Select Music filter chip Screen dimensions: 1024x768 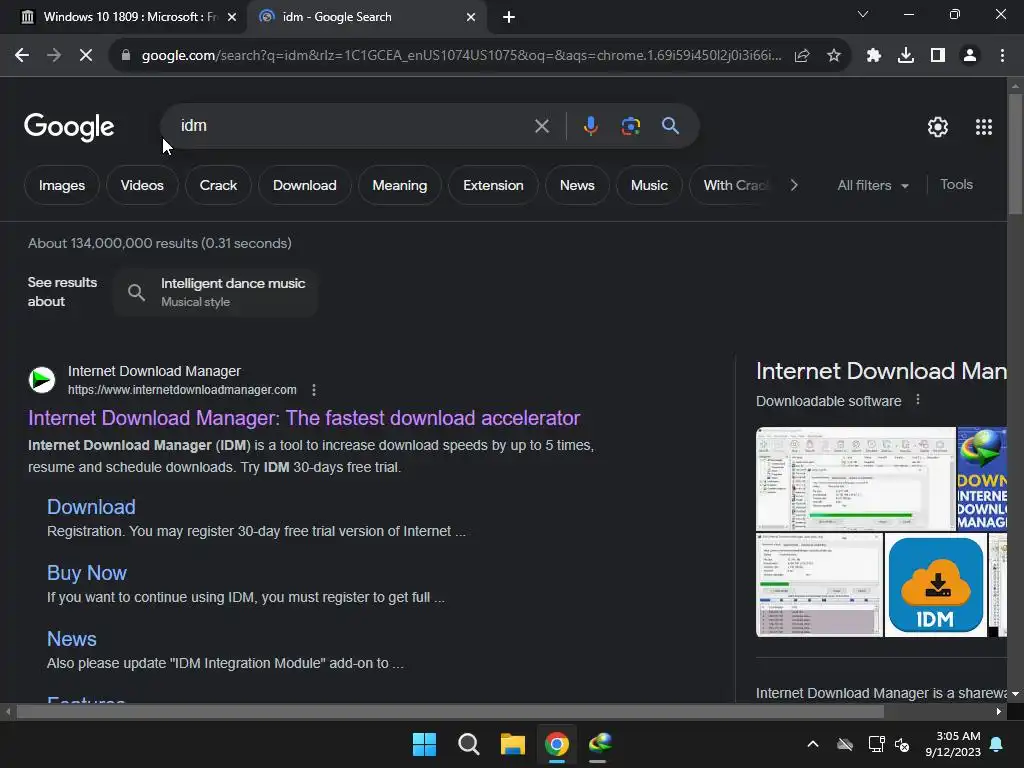click(649, 185)
